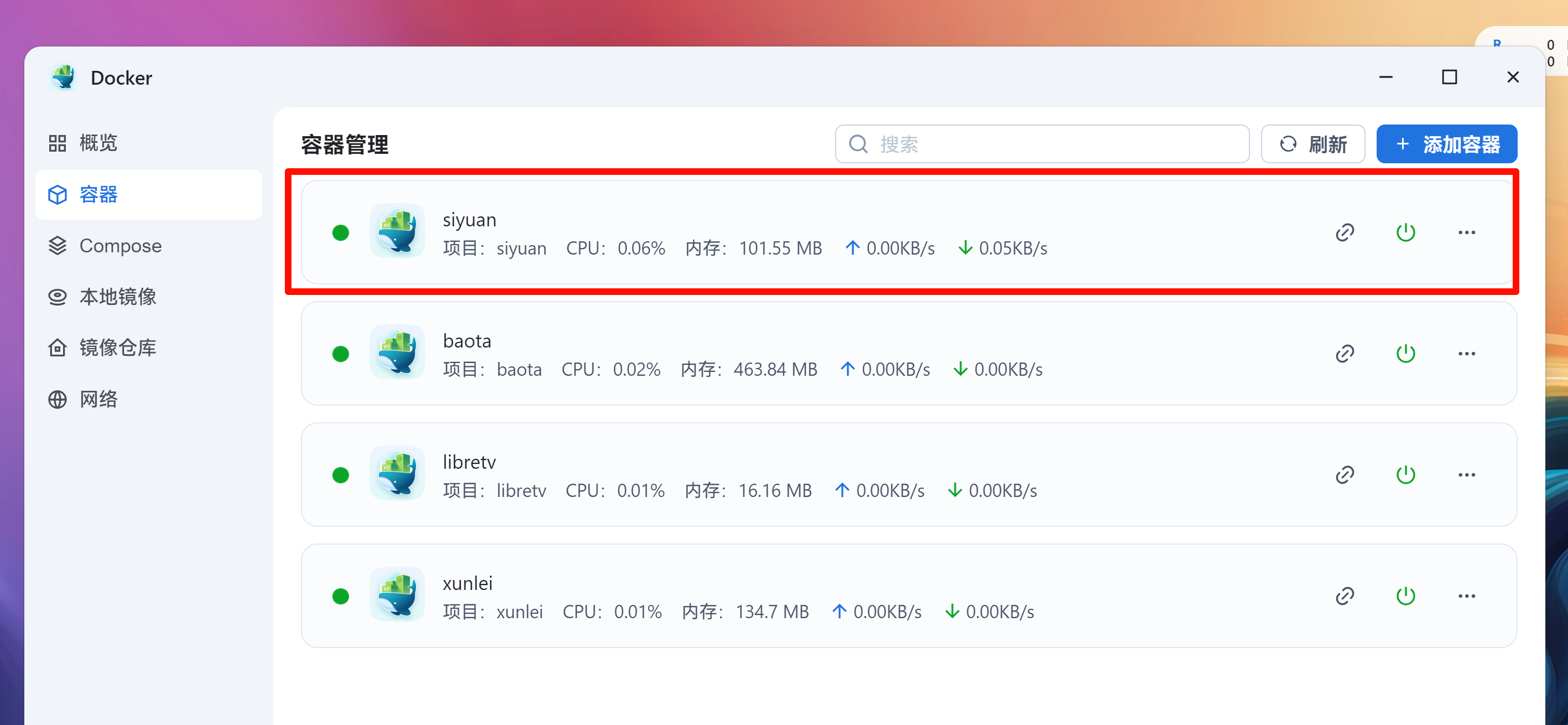1568x725 pixels.
Task: Close the Docker window
Action: (x=1513, y=77)
